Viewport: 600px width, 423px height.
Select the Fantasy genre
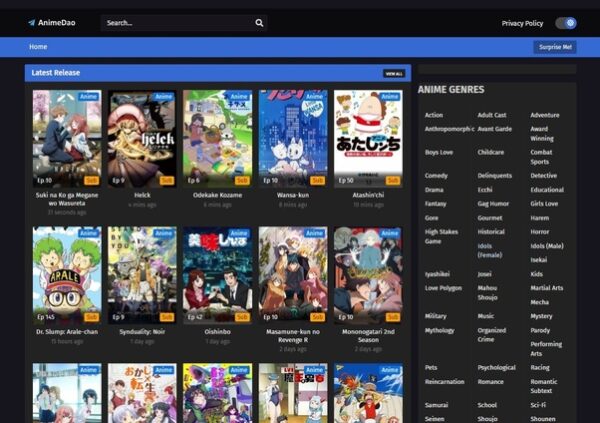click(435, 204)
